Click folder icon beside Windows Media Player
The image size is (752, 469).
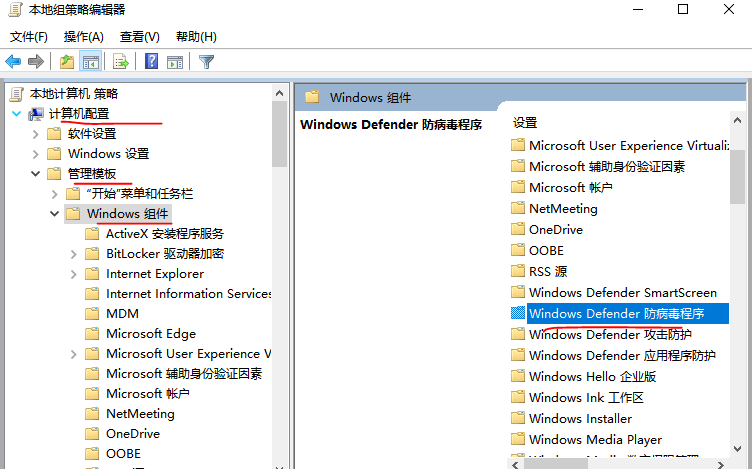518,439
